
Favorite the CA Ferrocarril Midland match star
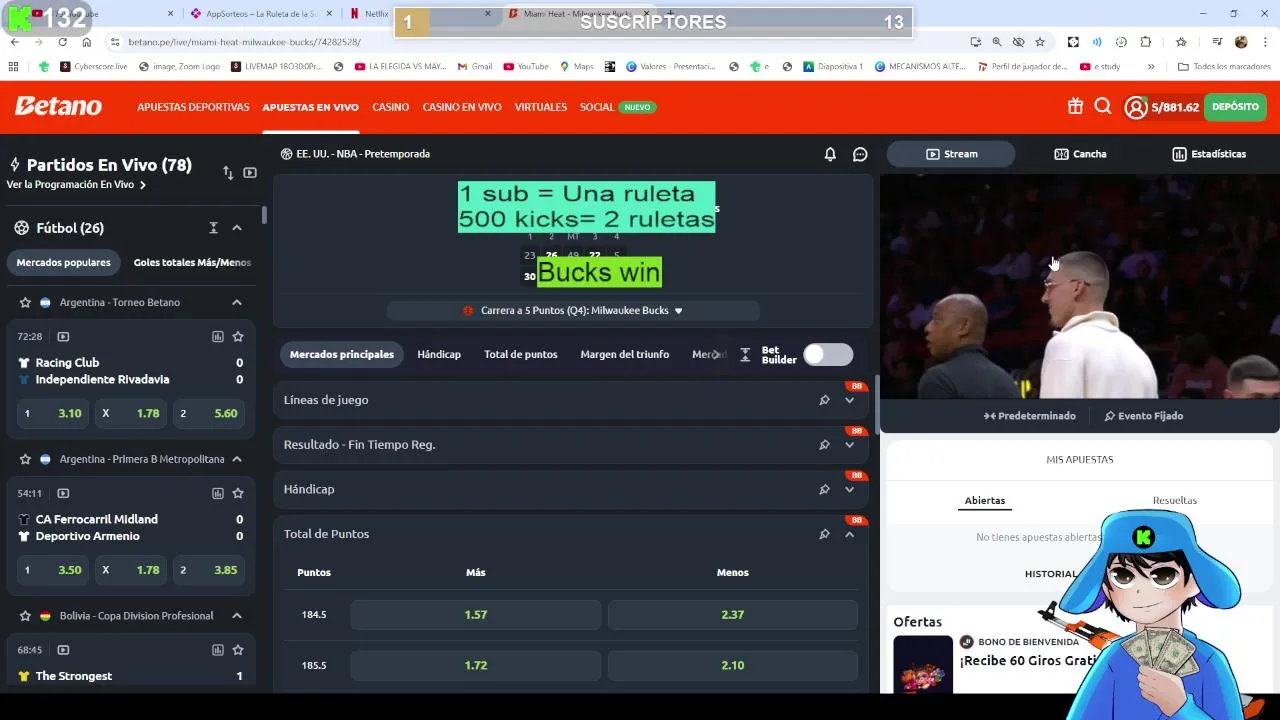[238, 493]
